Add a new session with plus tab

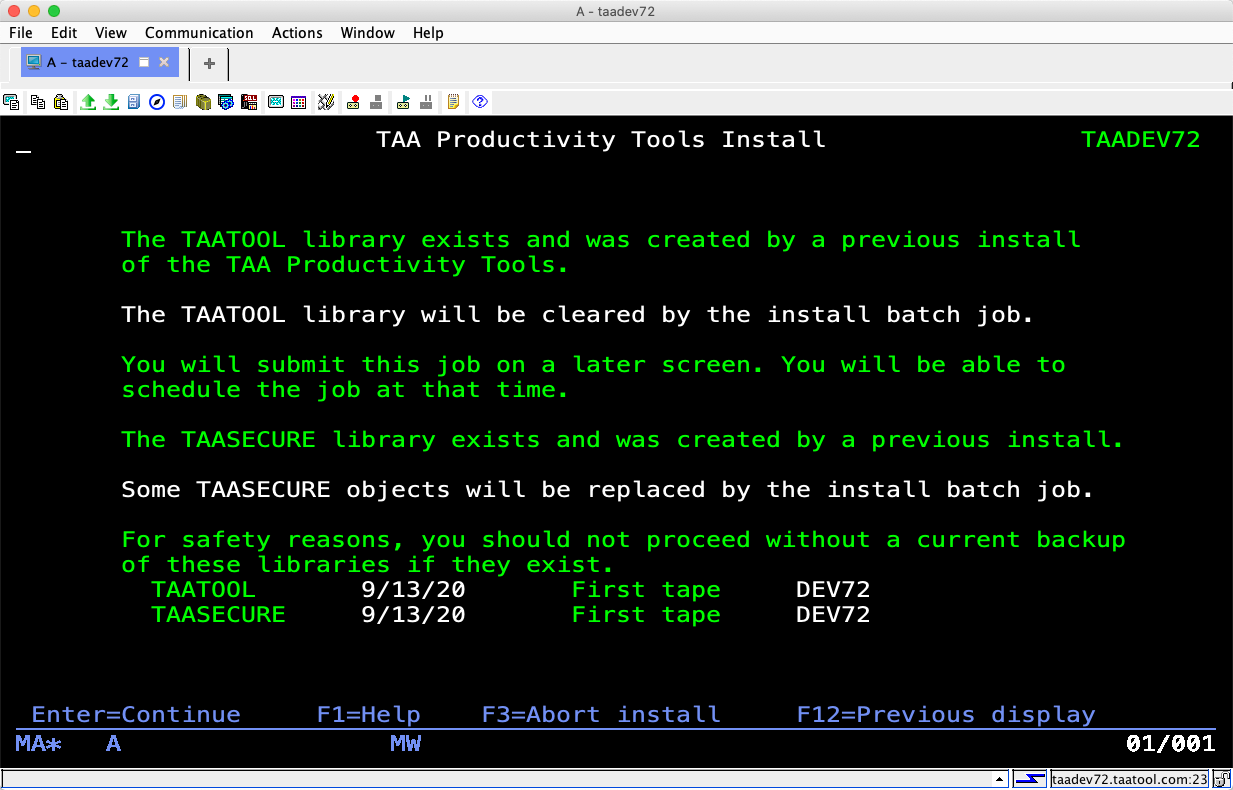[x=209, y=63]
